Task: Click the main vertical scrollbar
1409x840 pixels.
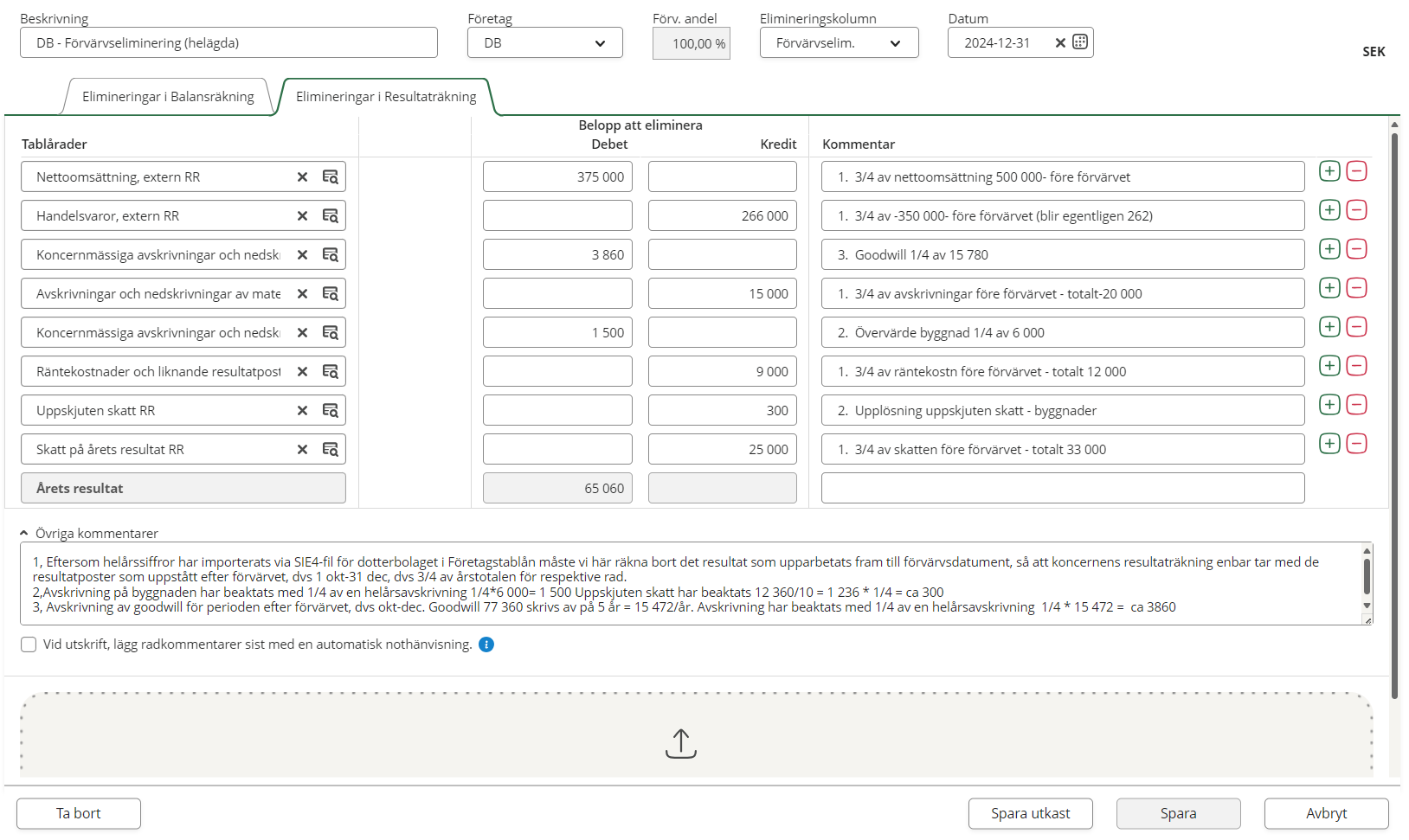Action: click(x=1394, y=415)
